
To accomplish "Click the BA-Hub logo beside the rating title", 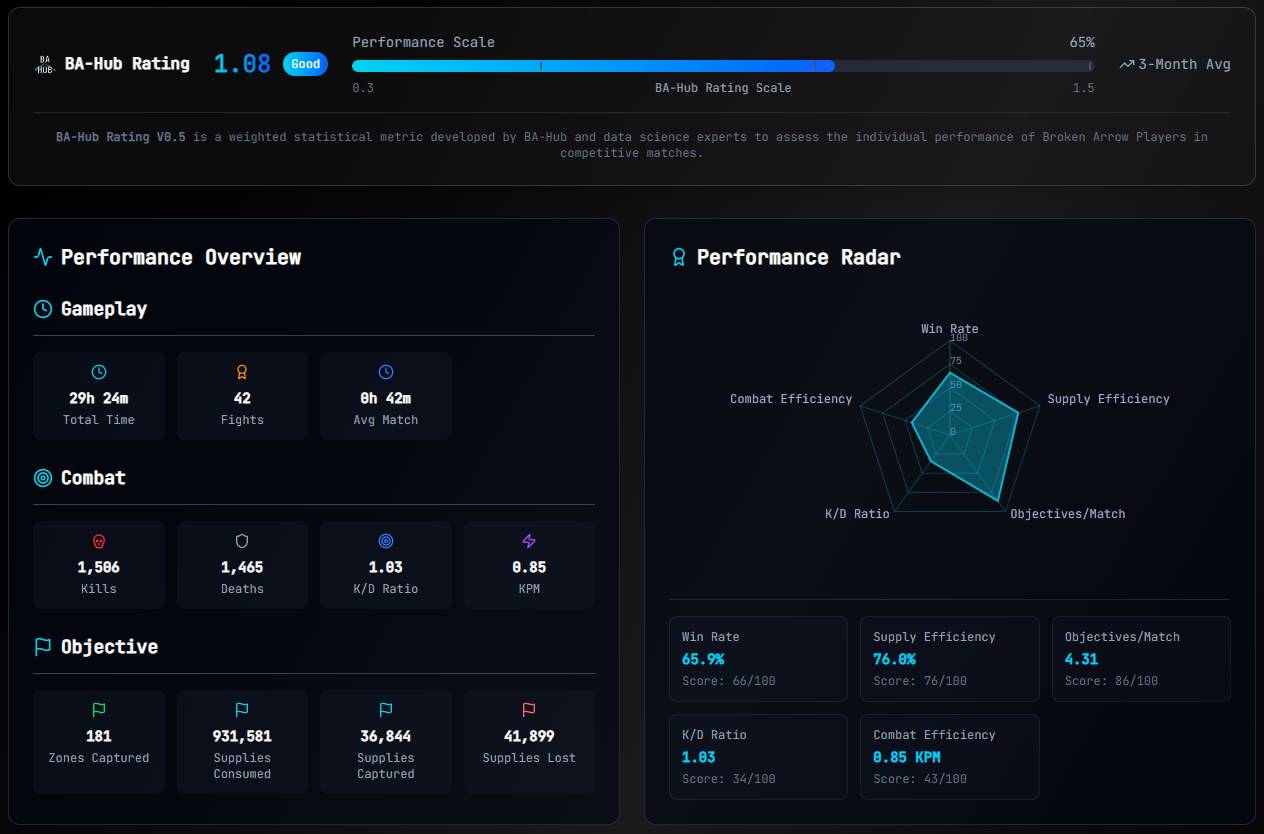I will [x=45, y=64].
